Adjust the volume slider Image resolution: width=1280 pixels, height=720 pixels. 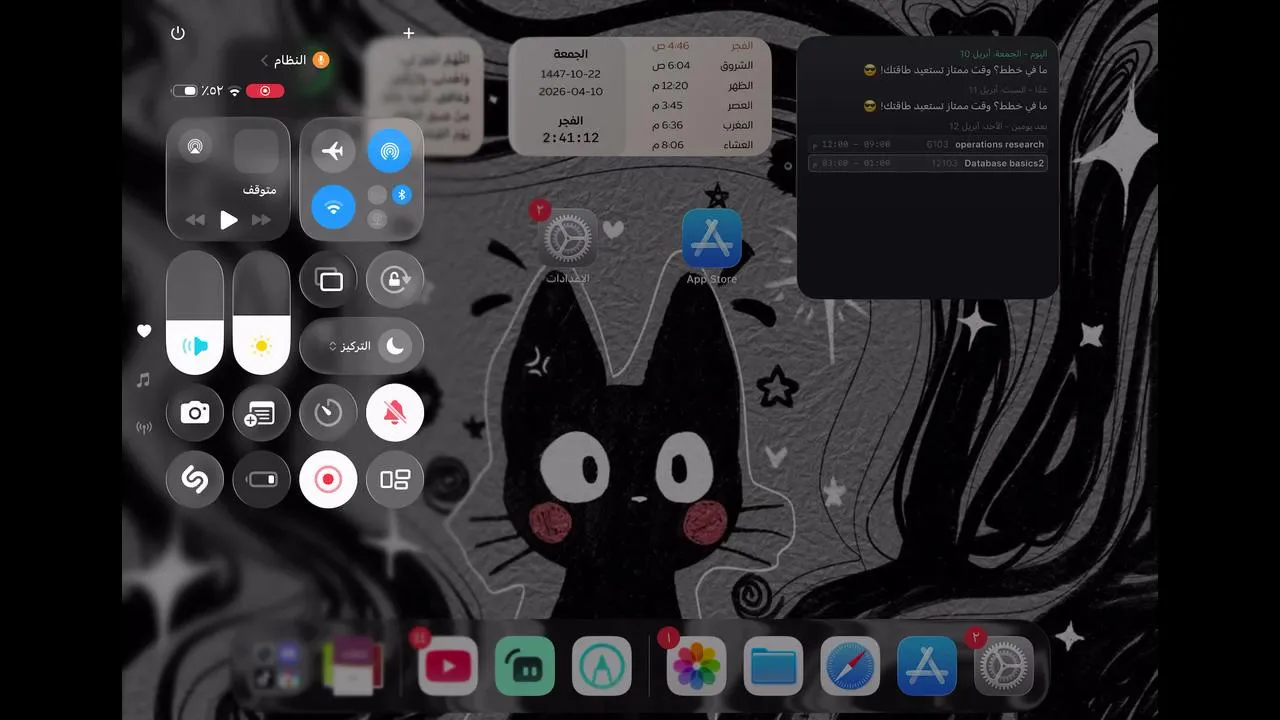pos(194,313)
